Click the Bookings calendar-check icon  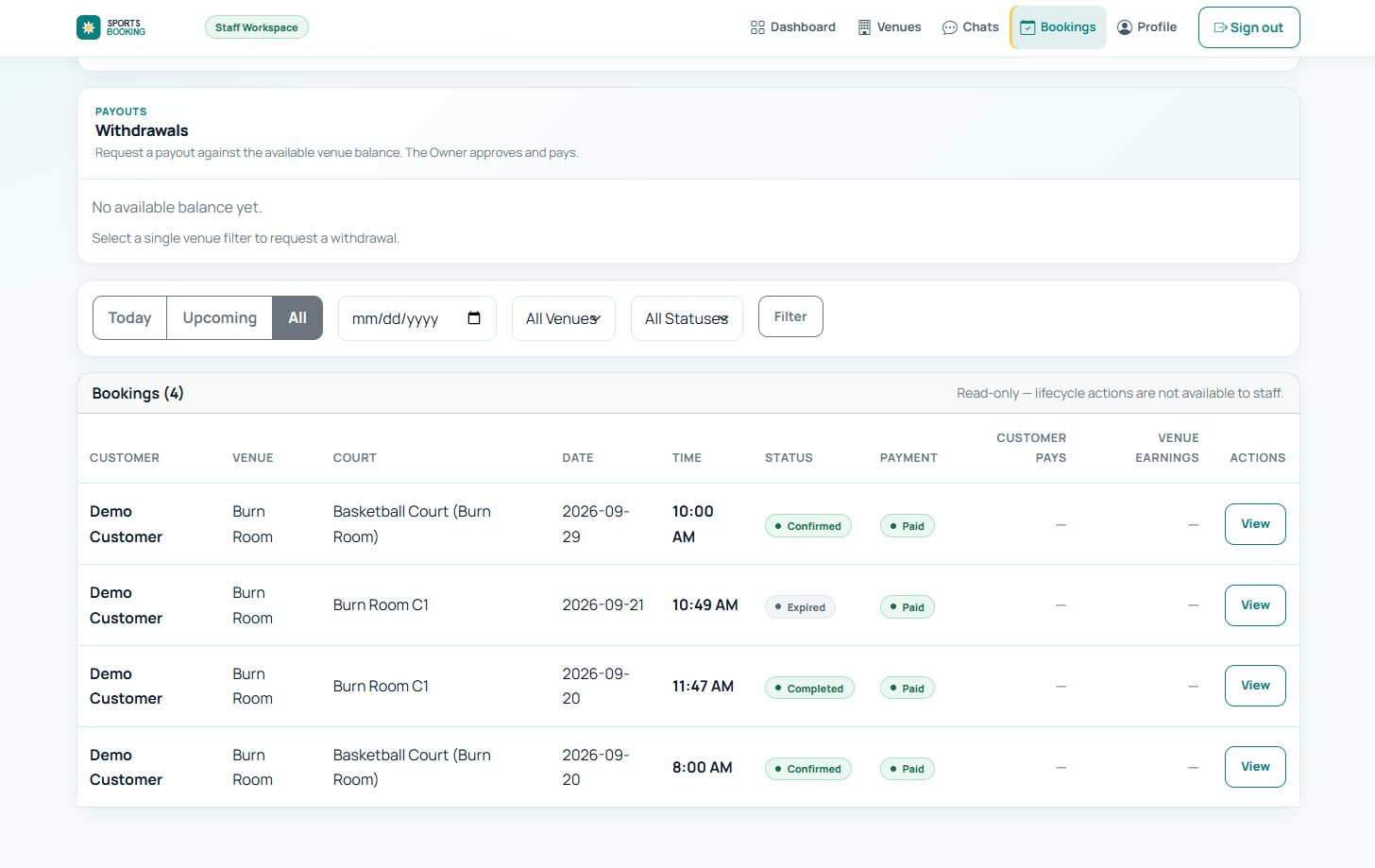(1027, 27)
